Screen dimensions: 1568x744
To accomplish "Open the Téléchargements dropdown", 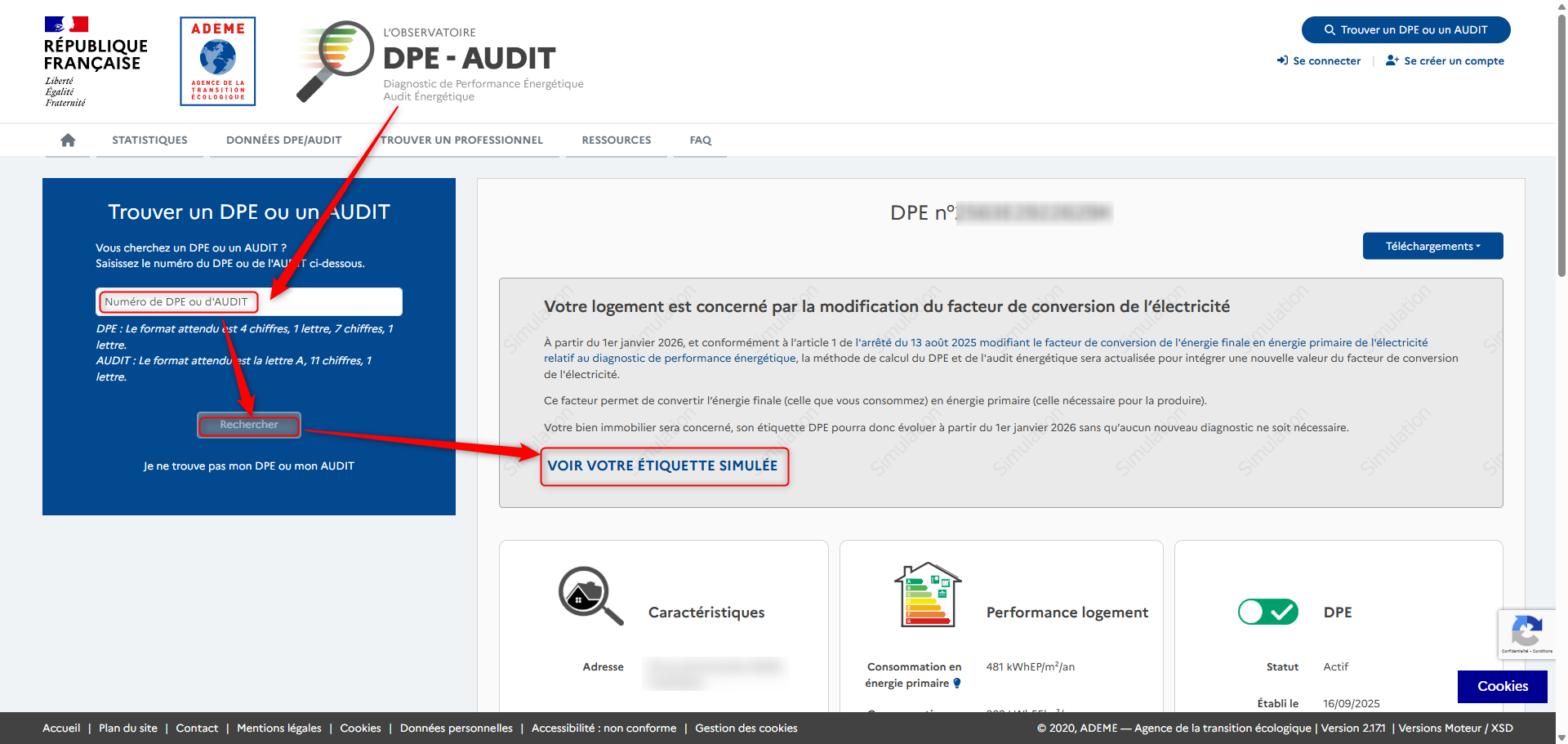I will [1432, 246].
